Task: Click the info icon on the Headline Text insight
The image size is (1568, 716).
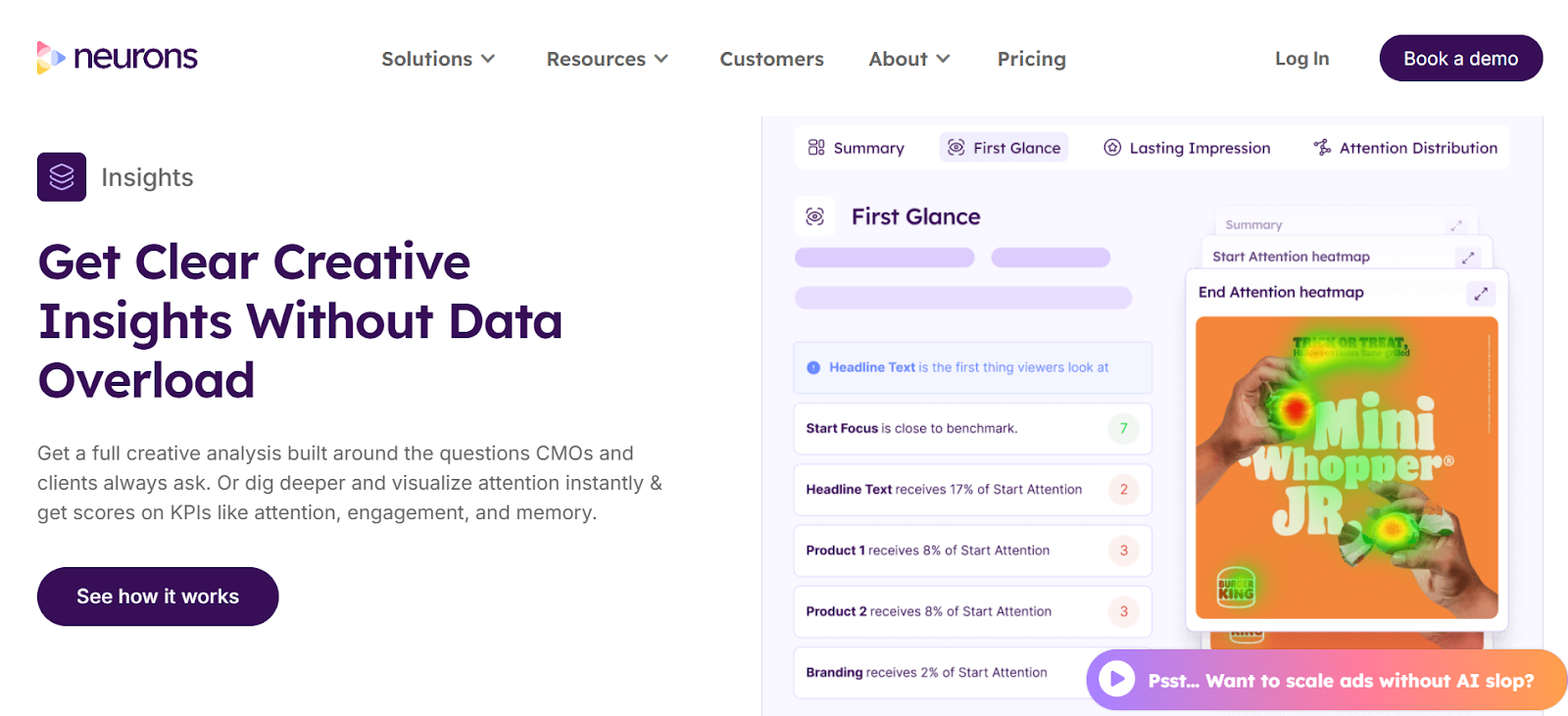Action: point(812,367)
